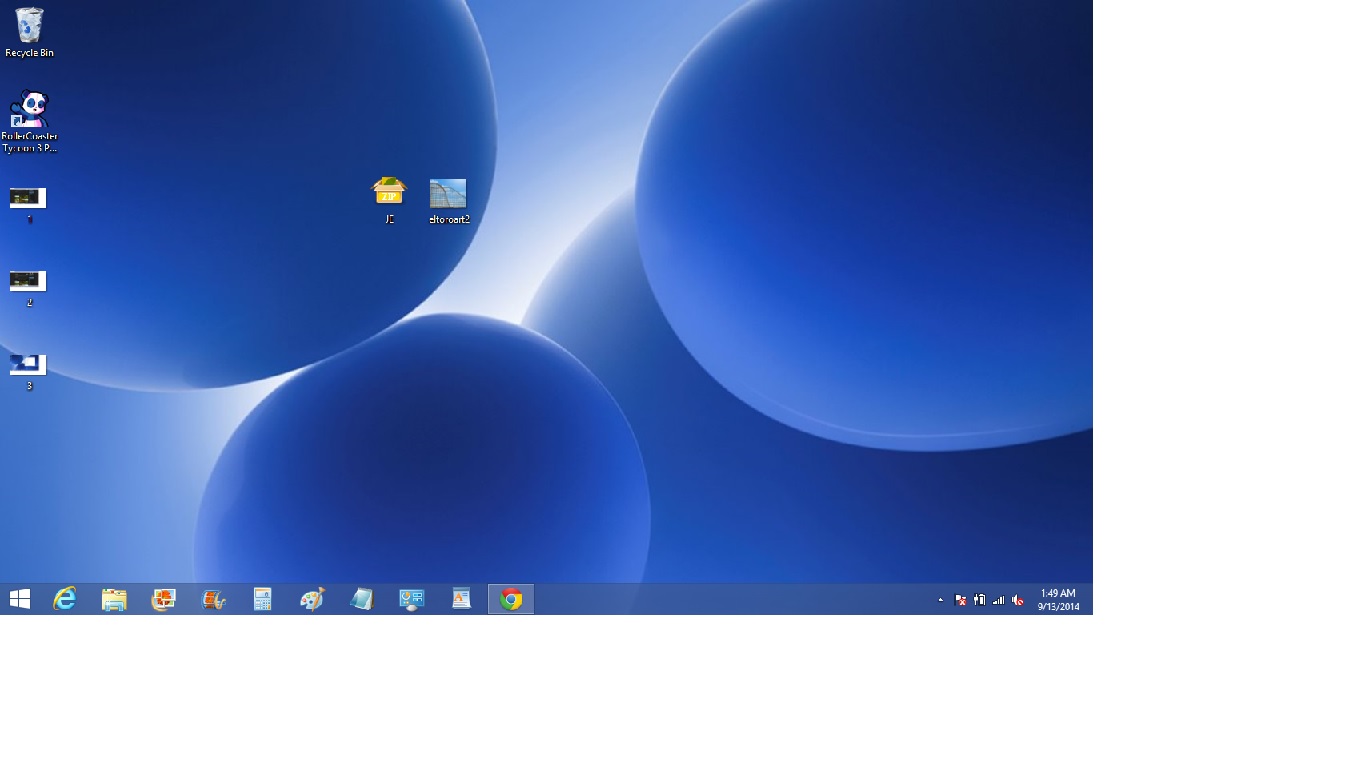Select the RollerCoaster Tycoon 3 shortcut
1366x768 pixels.
coord(29,120)
